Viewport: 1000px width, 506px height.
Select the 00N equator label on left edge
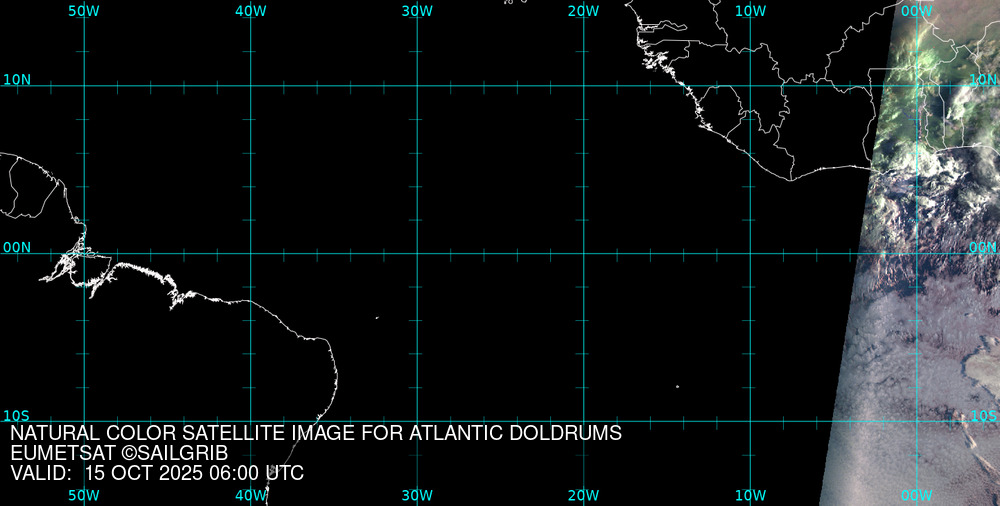(x=17, y=247)
